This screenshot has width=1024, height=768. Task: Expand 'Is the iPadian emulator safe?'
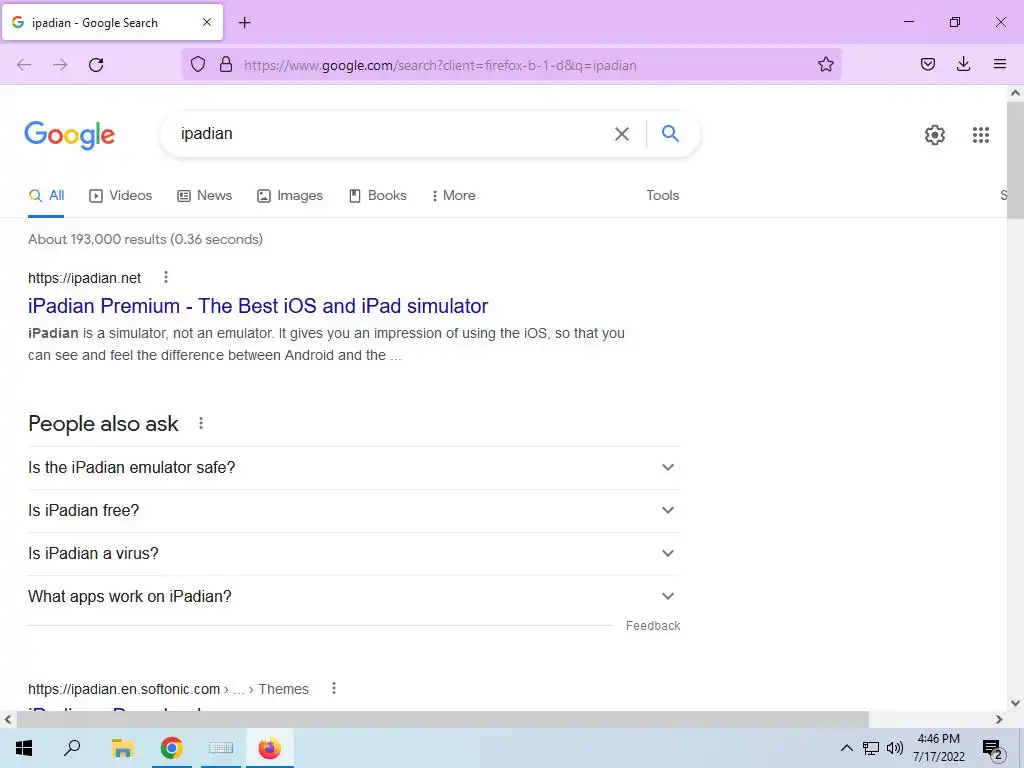[354, 468]
